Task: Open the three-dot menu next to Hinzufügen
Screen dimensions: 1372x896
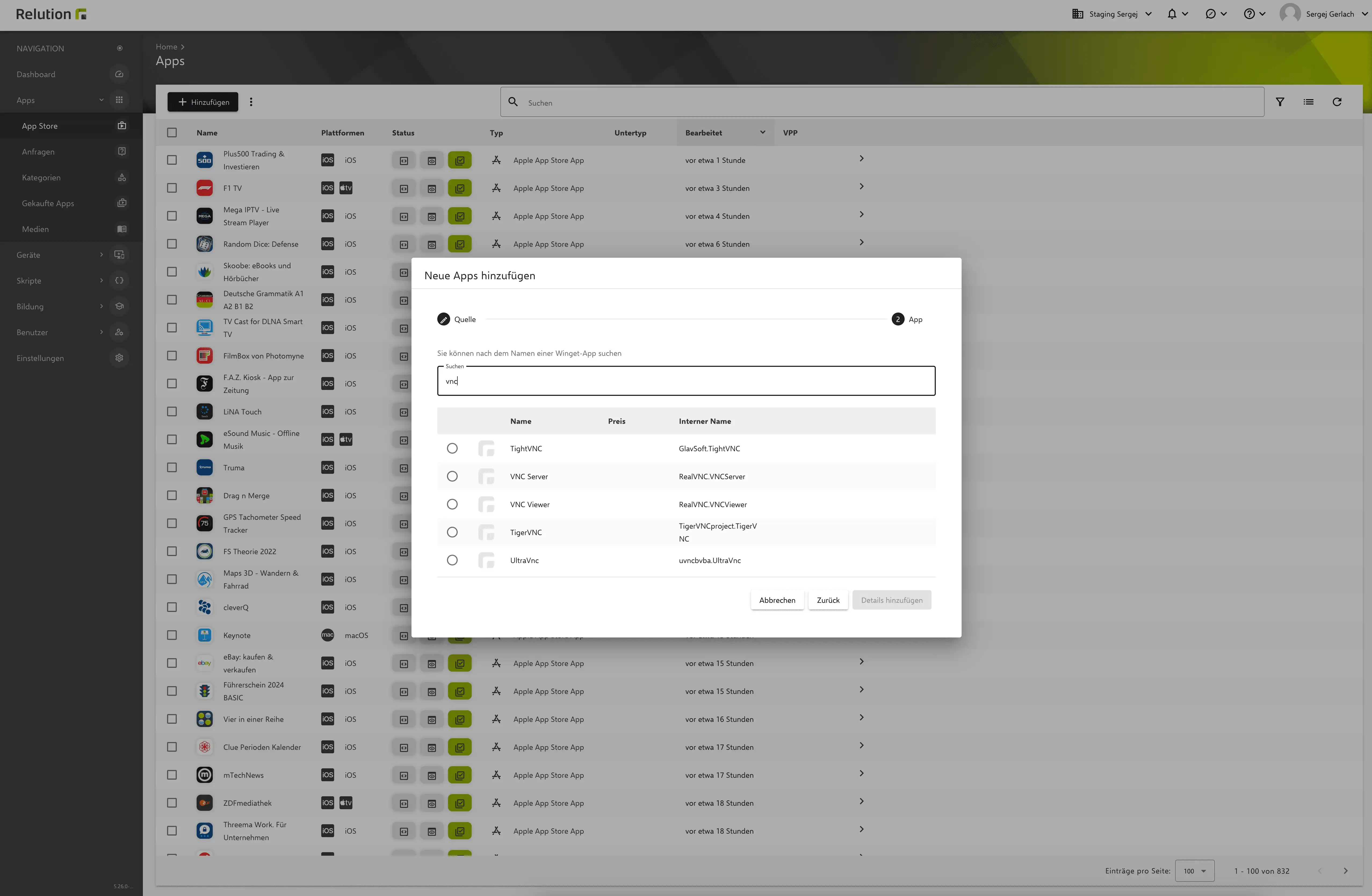Action: (251, 102)
